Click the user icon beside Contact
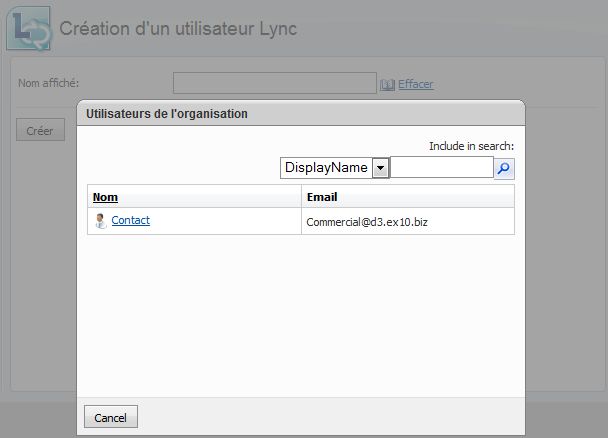608x438 pixels. click(x=100, y=221)
